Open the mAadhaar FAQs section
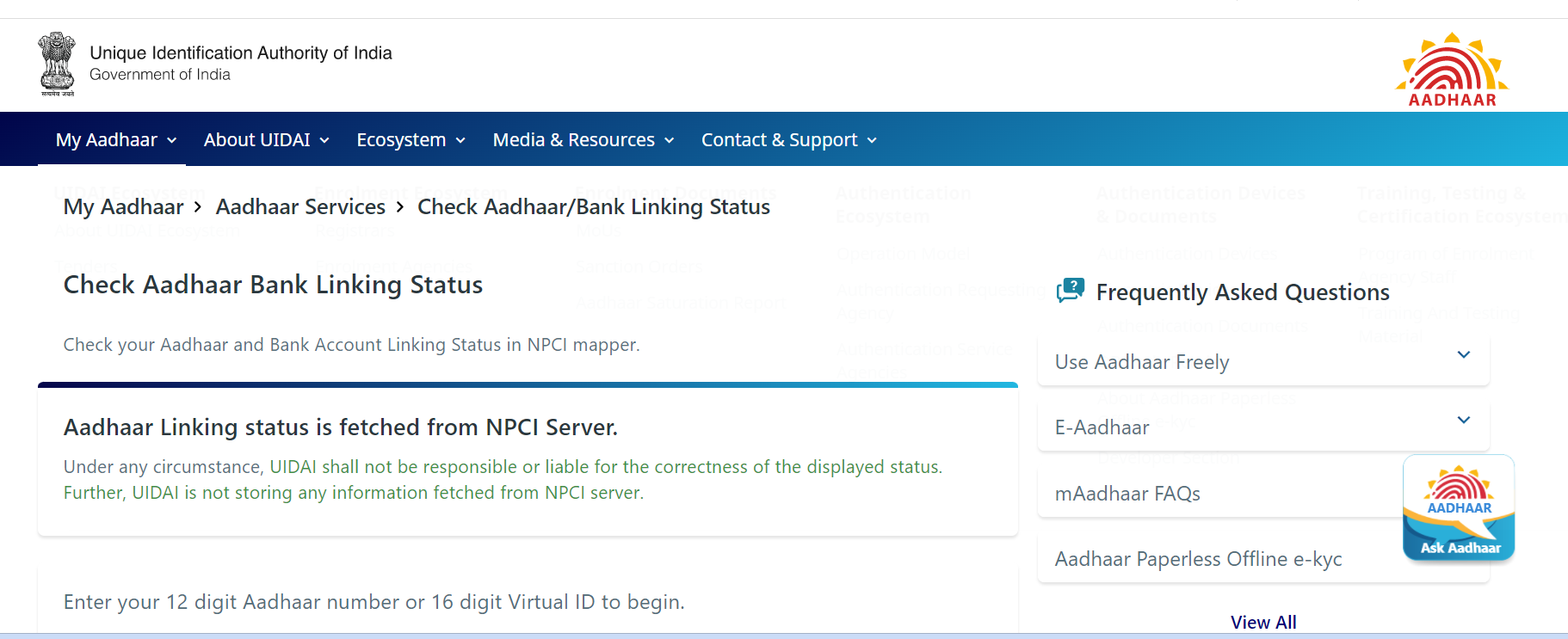Image resolution: width=1568 pixels, height=639 pixels. click(1127, 494)
